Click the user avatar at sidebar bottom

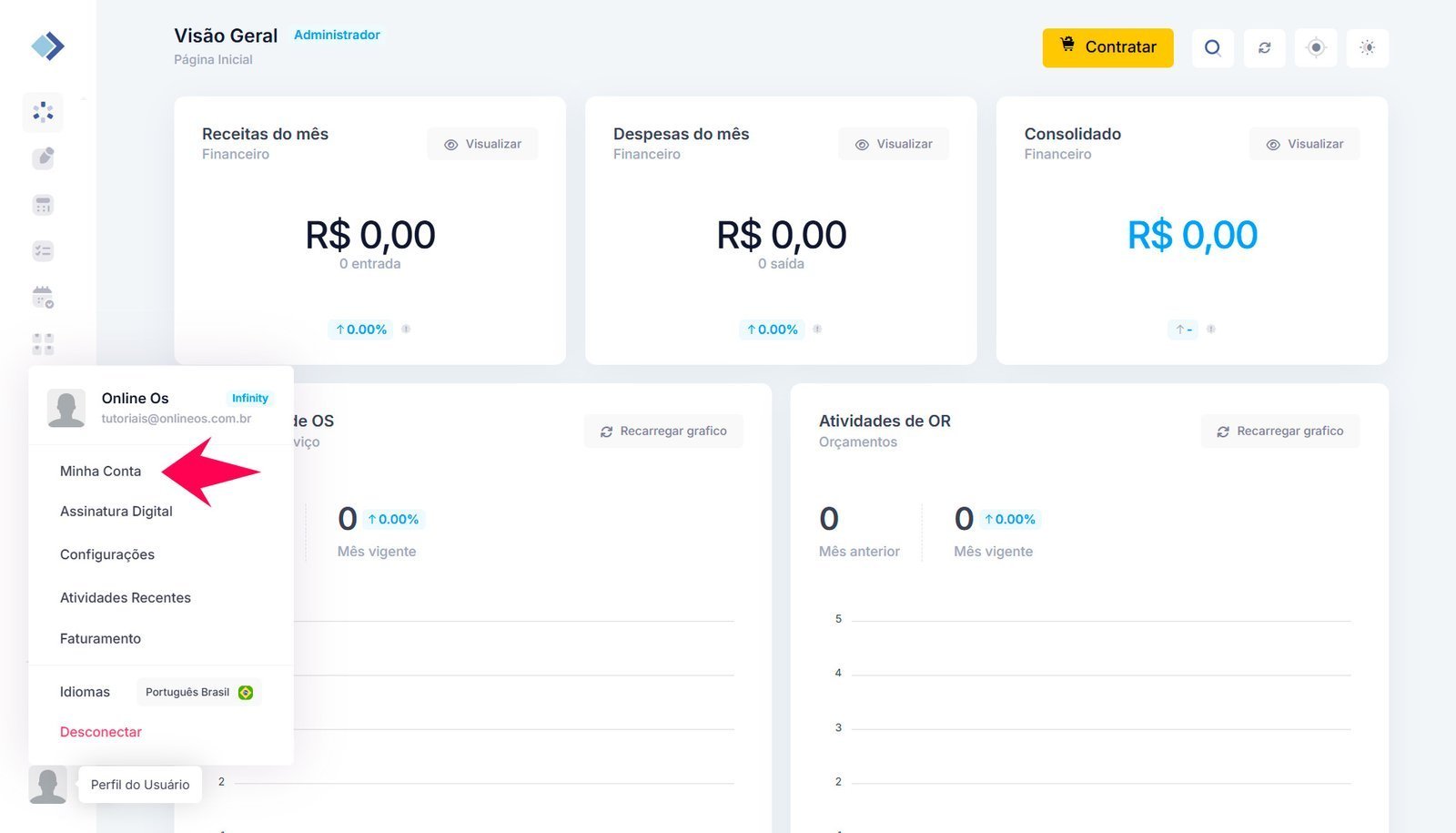point(47,784)
